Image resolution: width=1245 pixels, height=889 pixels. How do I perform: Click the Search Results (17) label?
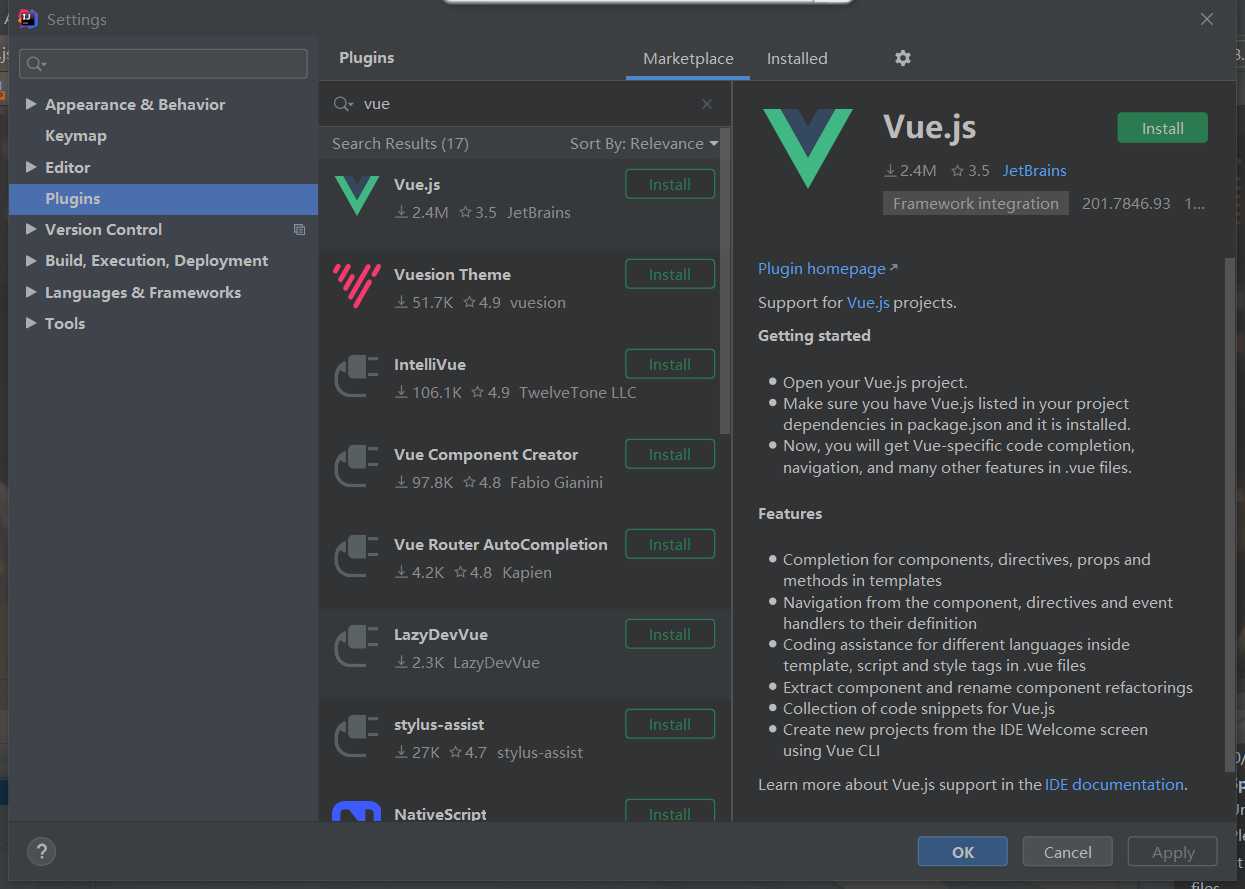tap(400, 144)
